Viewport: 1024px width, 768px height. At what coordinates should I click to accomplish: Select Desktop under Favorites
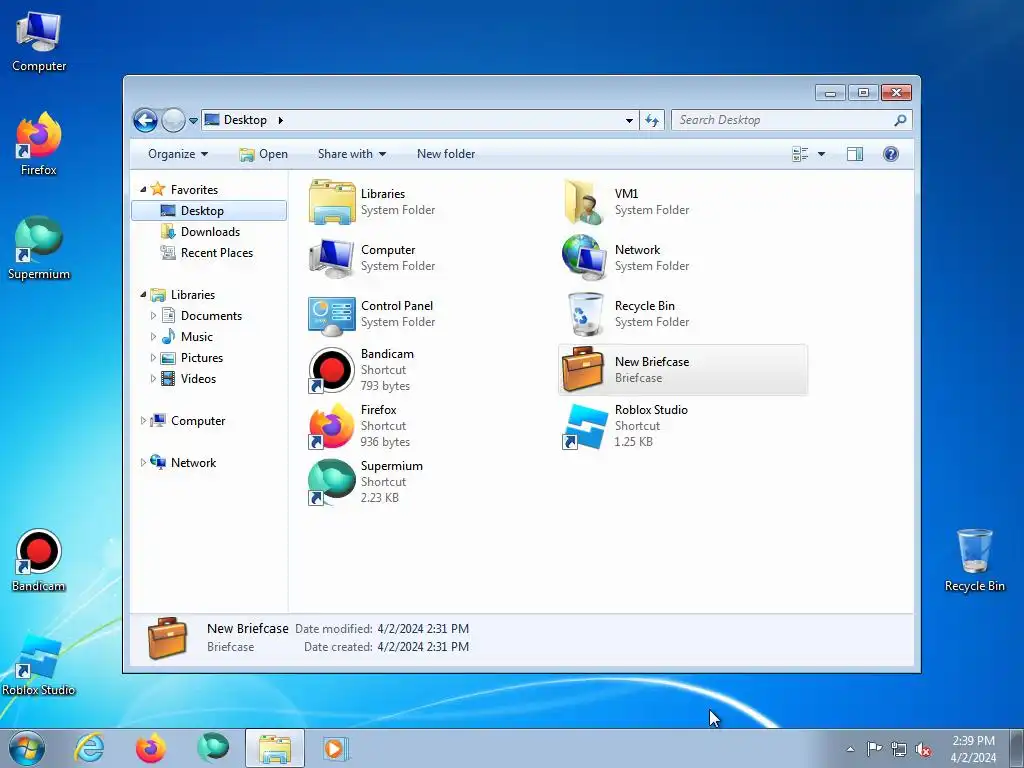209,211
